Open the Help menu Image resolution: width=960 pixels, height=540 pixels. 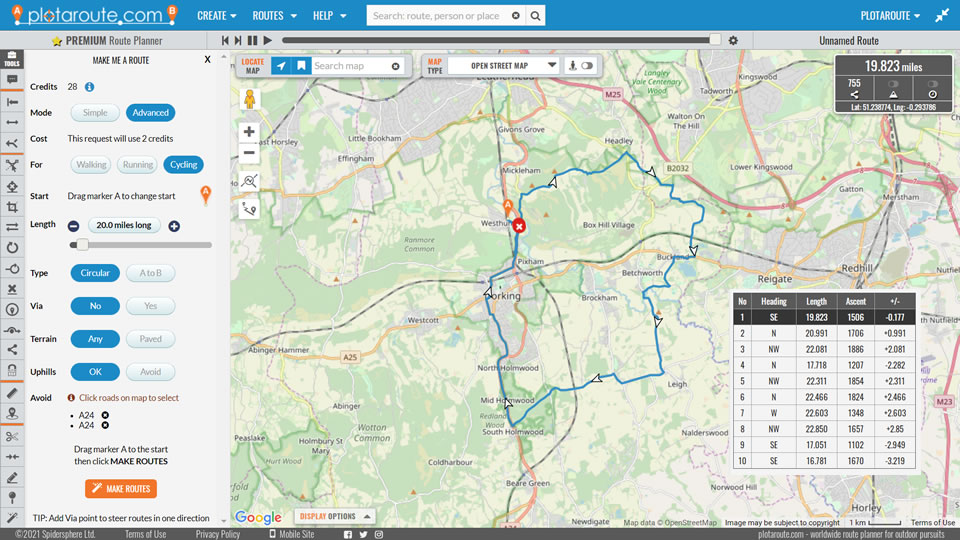[x=329, y=16]
